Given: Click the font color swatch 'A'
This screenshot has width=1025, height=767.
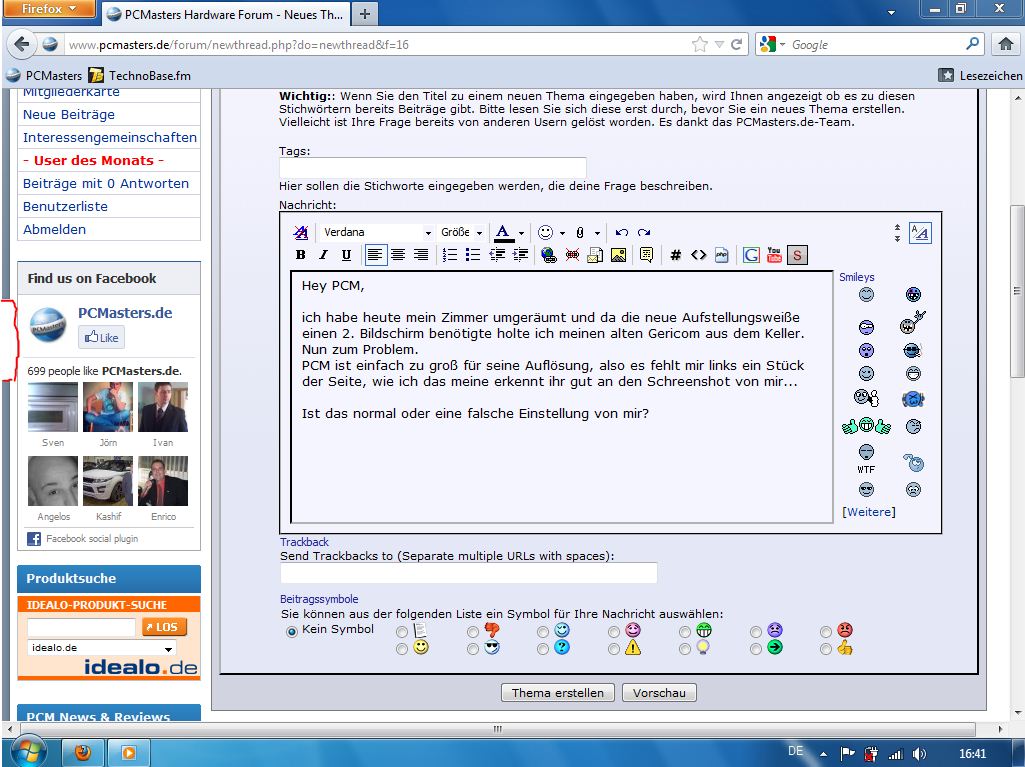Looking at the screenshot, I should tap(503, 232).
